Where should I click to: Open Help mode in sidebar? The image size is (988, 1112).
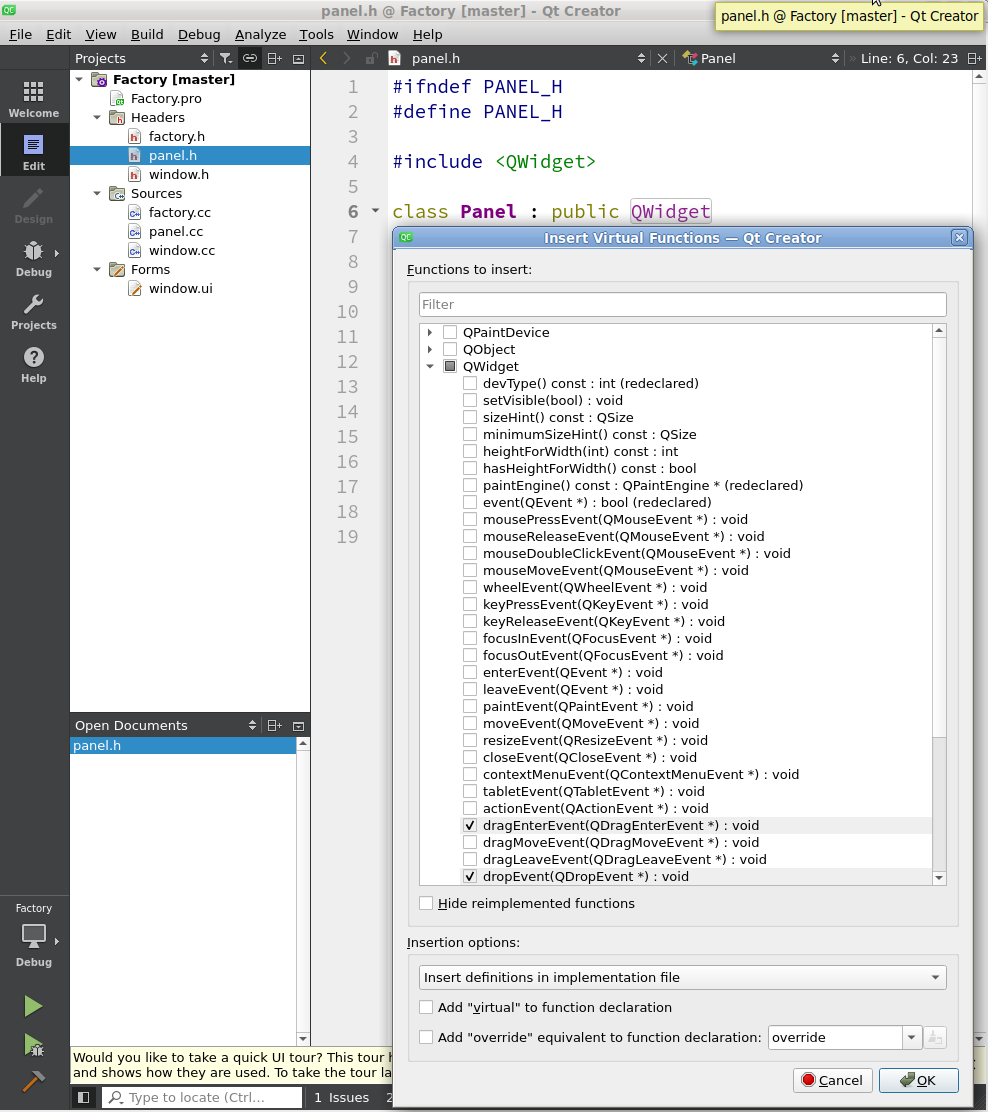34,364
